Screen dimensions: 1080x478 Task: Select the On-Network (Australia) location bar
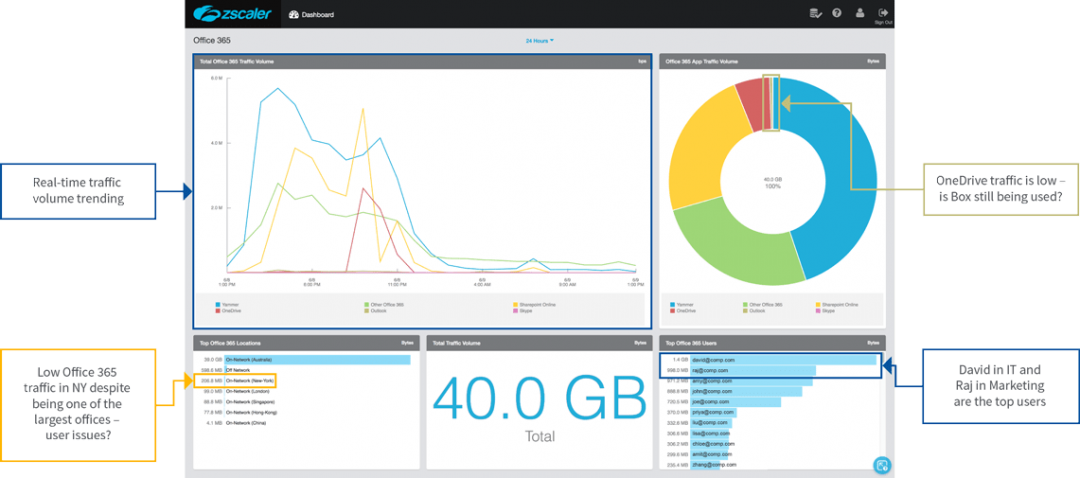tap(315, 359)
